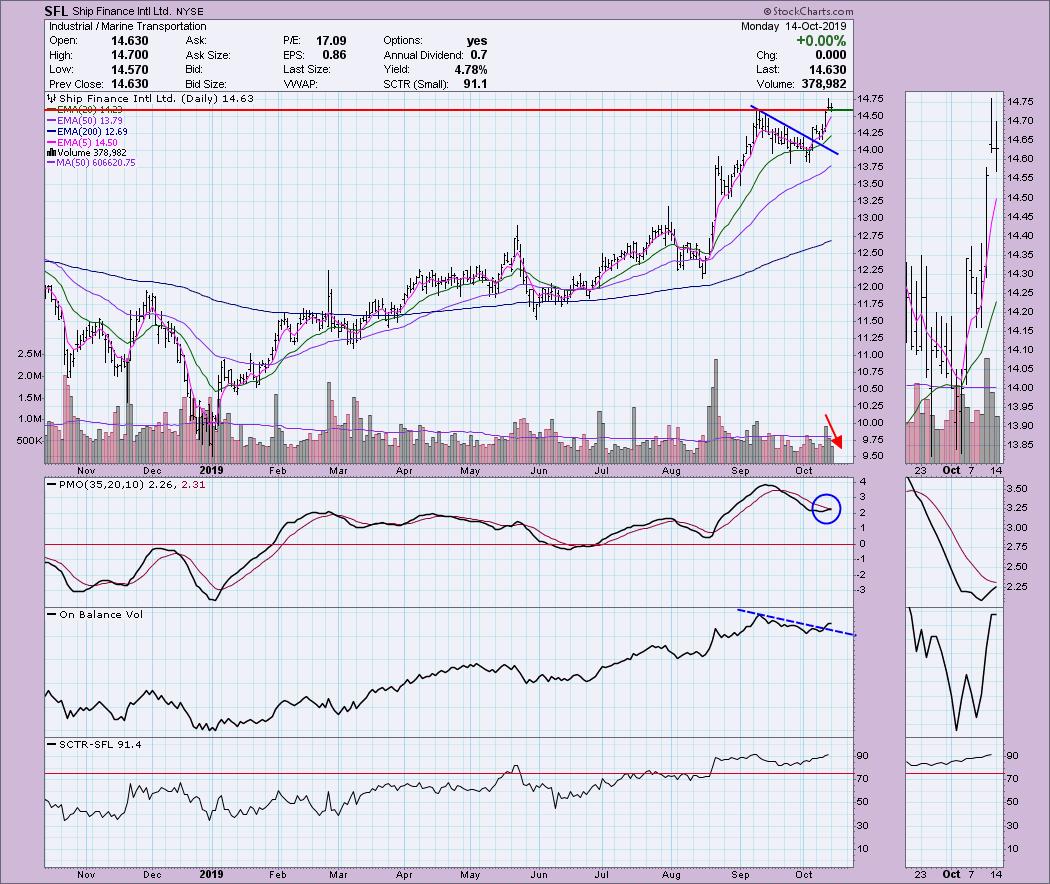1050x884 pixels.
Task: Select the 13.85 label in the zoomed price panel
Action: pyautogui.click(x=1020, y=445)
